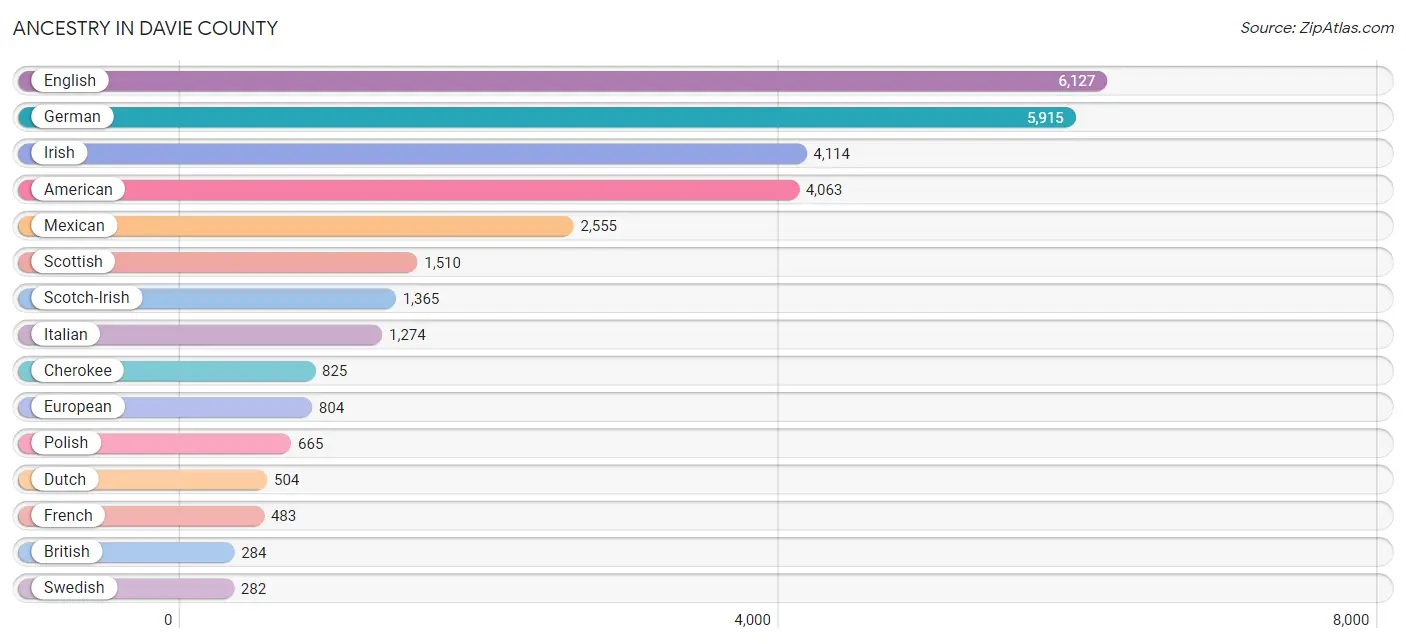This screenshot has height=644, width=1406.
Task: Select the Mexican label
Action: click(x=74, y=225)
